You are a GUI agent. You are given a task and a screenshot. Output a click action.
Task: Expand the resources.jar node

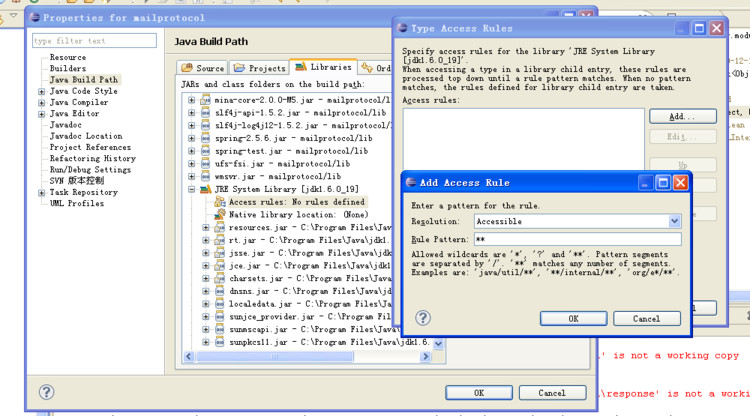tap(206, 228)
